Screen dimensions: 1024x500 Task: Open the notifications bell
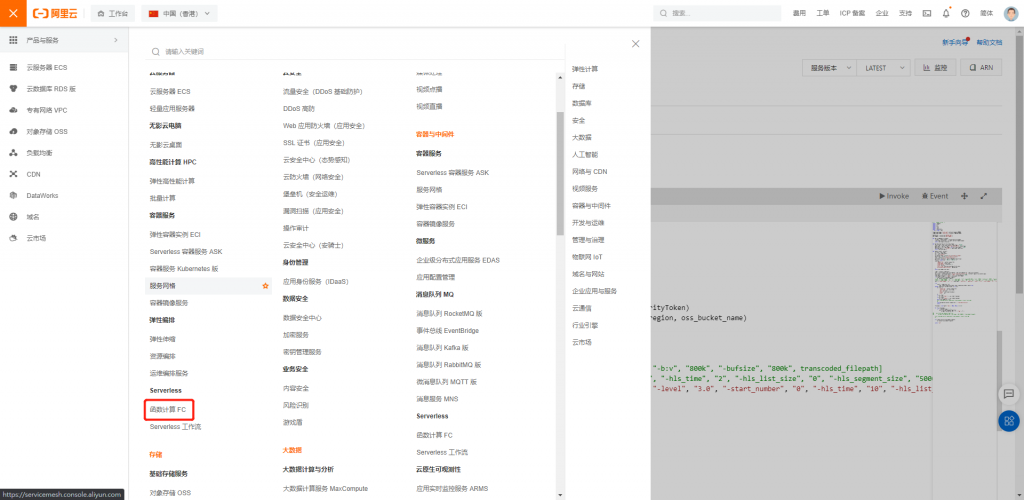(946, 13)
